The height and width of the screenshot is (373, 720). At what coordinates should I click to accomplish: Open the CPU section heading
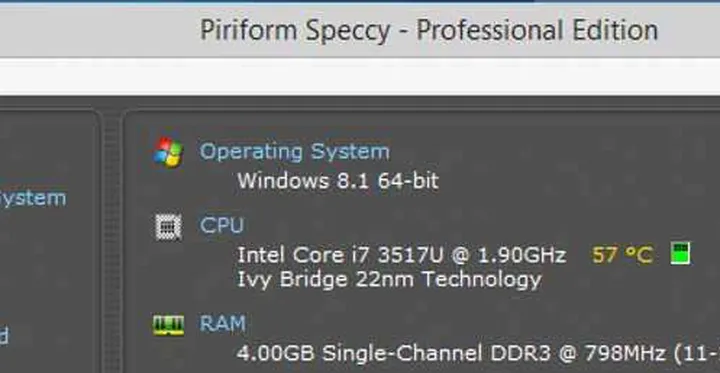222,226
